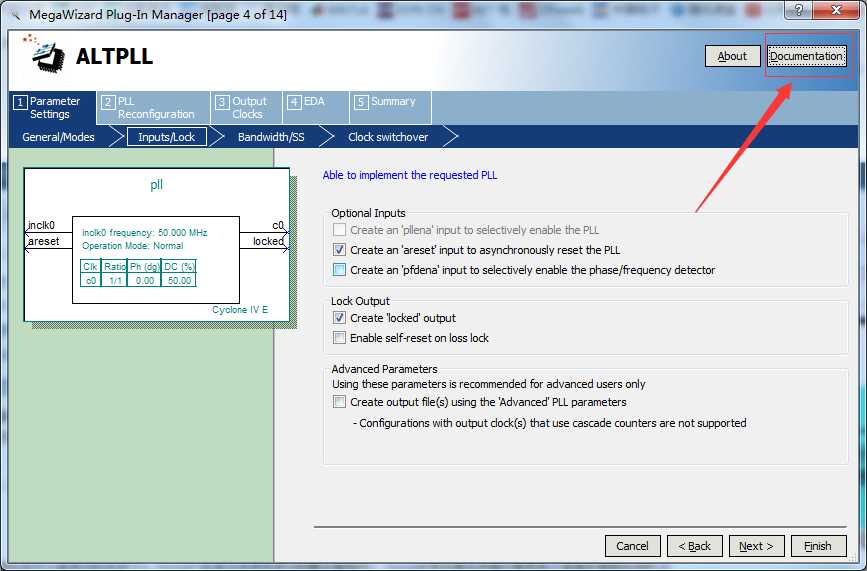This screenshot has width=867, height=571.
Task: Open the Documentation button
Action: pyautogui.click(x=807, y=56)
